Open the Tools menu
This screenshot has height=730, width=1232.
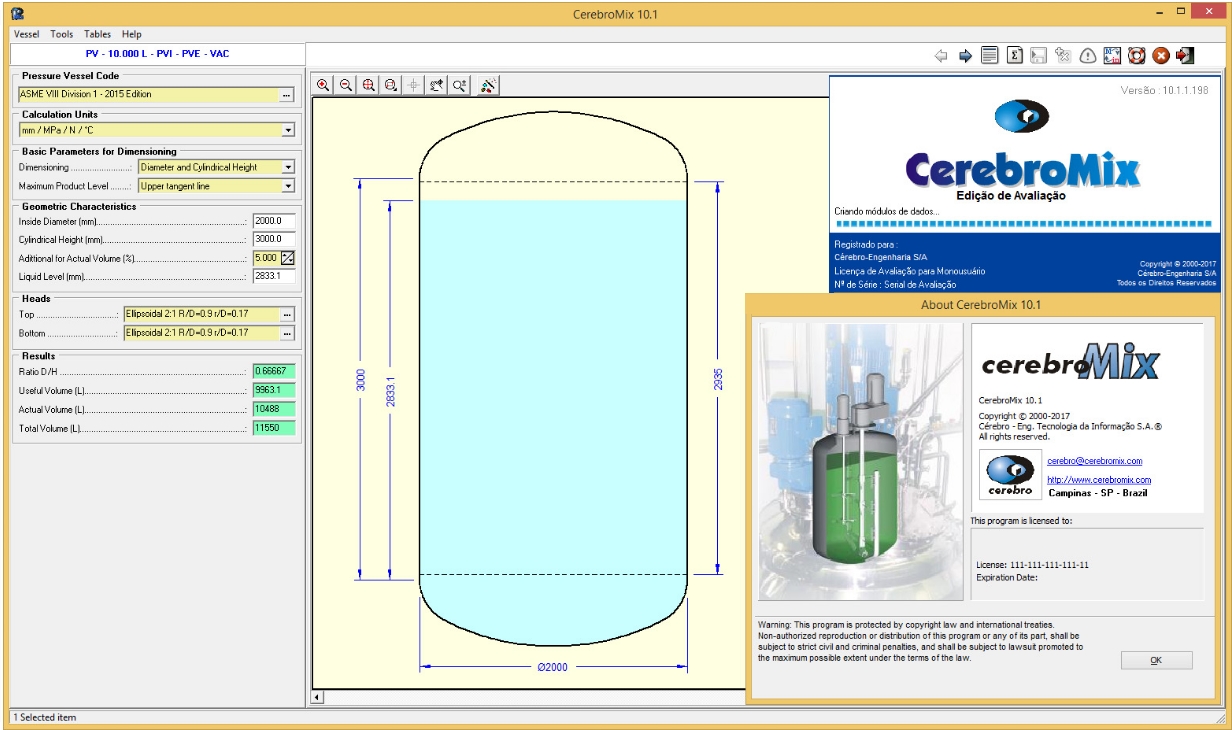[62, 34]
